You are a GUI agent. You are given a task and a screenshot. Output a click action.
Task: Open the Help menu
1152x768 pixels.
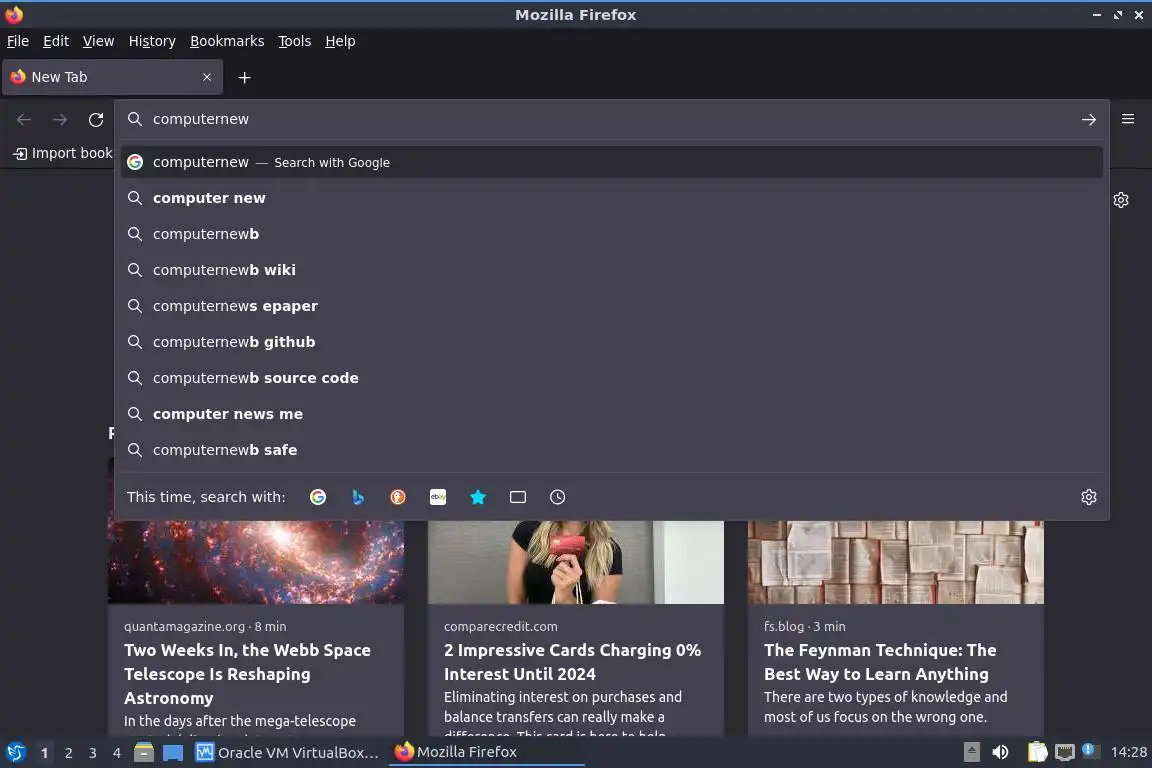340,41
